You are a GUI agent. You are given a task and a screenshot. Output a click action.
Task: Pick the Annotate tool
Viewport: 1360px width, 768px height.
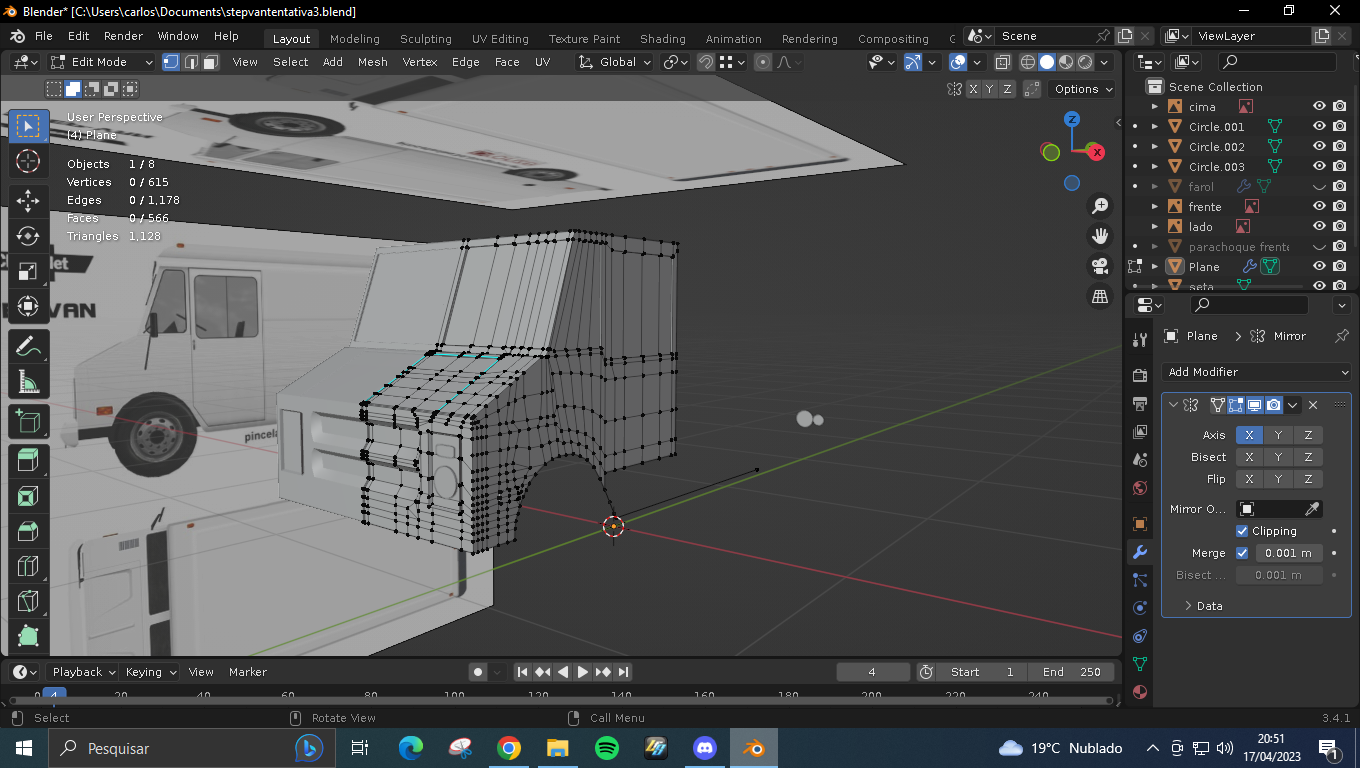28,346
